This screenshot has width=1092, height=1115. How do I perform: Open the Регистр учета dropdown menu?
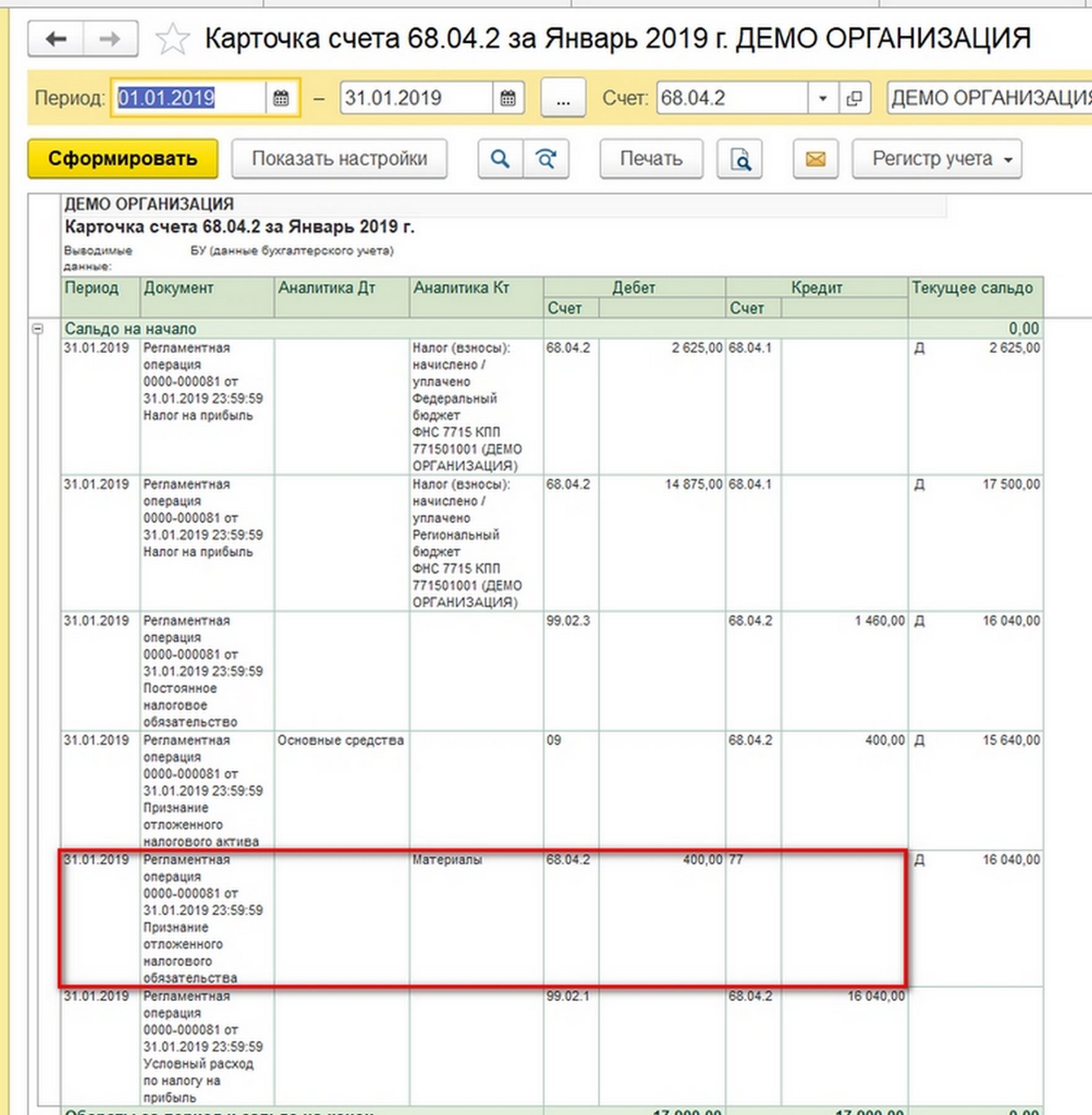click(x=937, y=159)
